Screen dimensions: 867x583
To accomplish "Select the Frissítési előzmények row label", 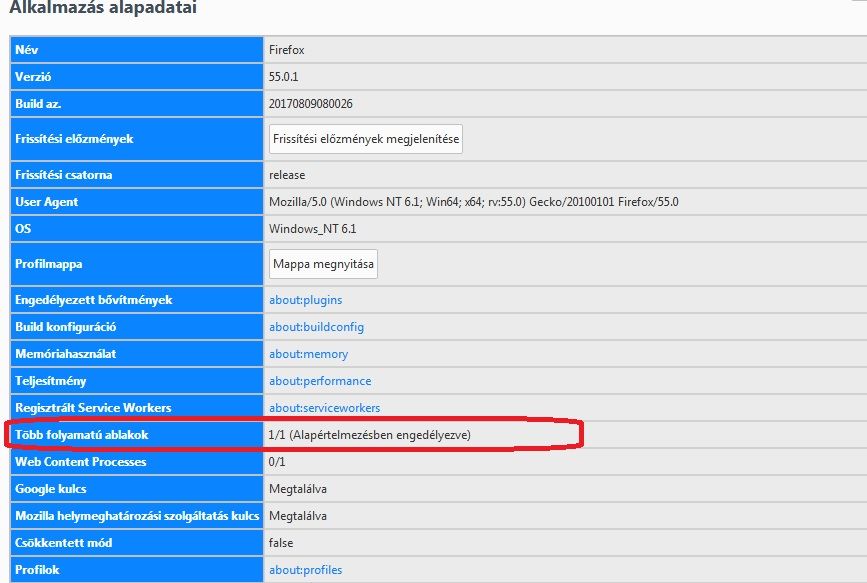I will click(x=74, y=139).
